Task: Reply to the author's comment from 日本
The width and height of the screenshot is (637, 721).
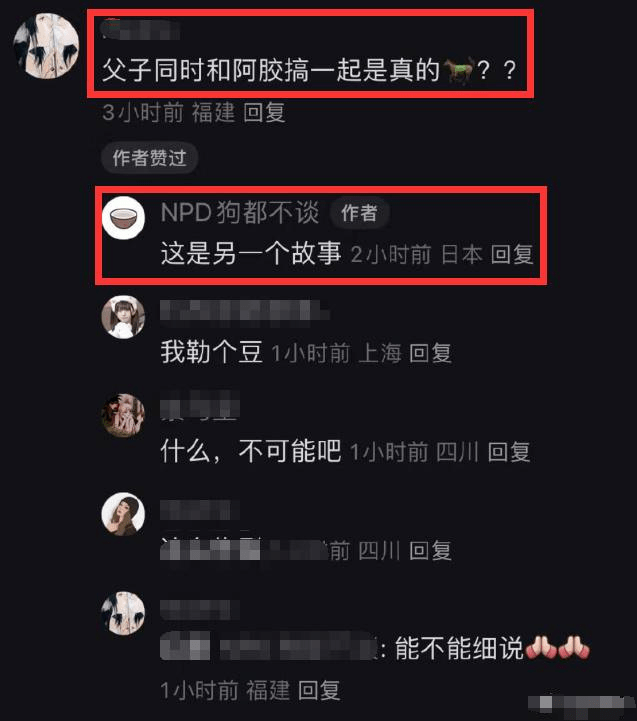Action: tap(512, 254)
